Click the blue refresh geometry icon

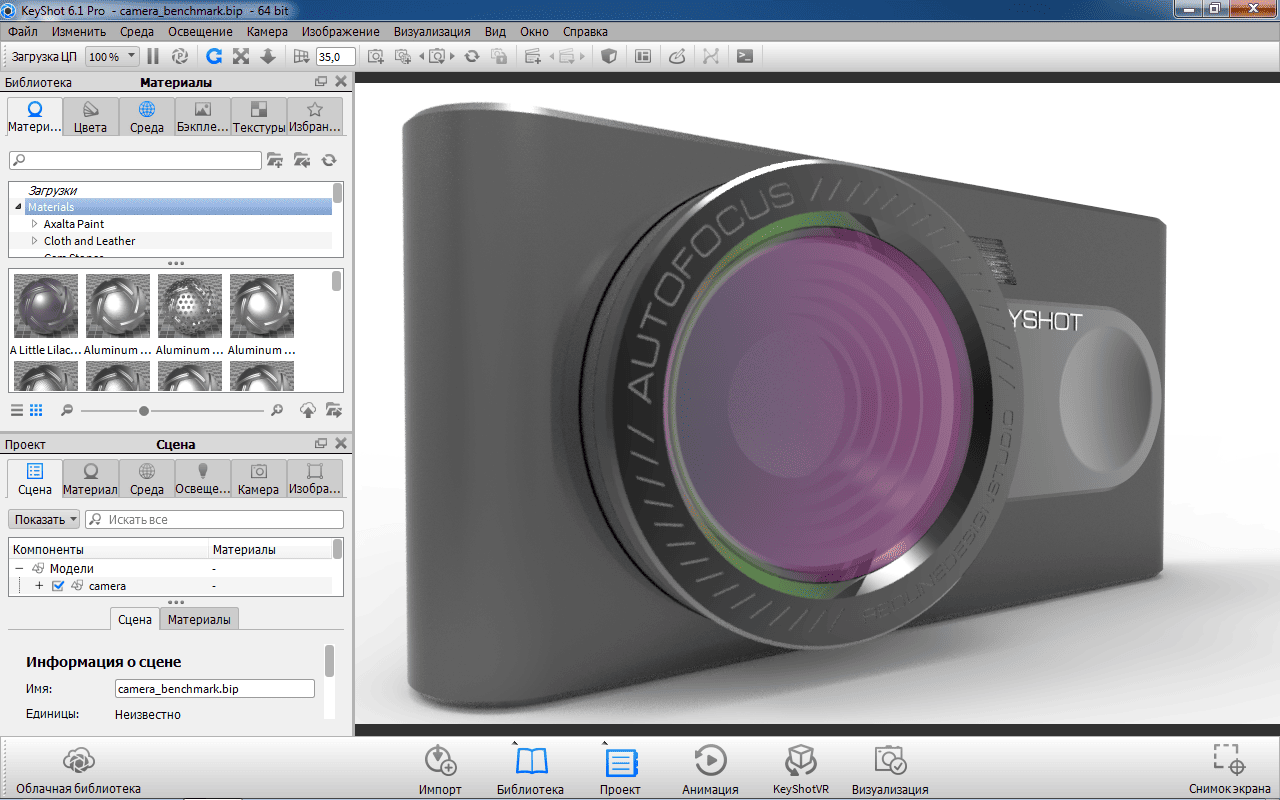pos(214,57)
